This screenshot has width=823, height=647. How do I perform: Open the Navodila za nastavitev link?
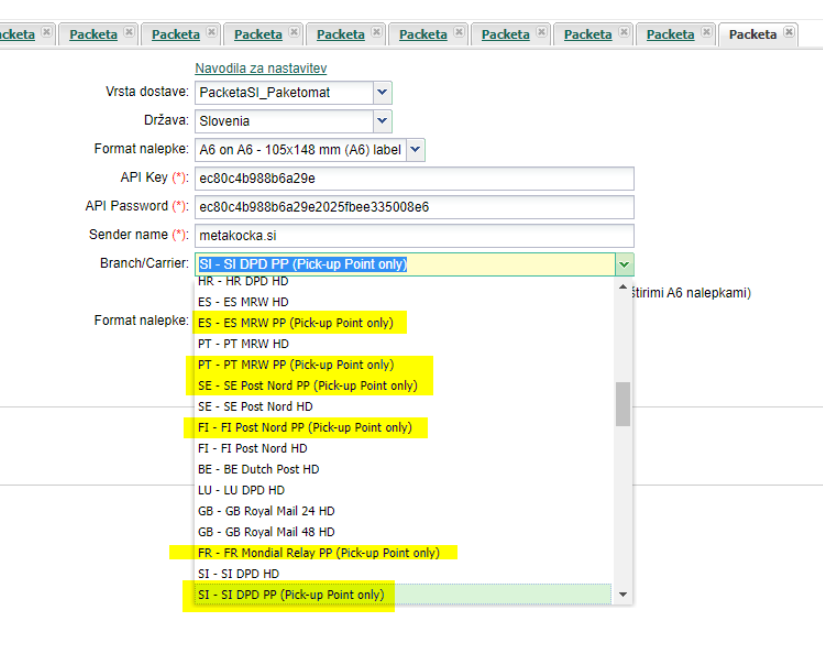click(x=261, y=68)
